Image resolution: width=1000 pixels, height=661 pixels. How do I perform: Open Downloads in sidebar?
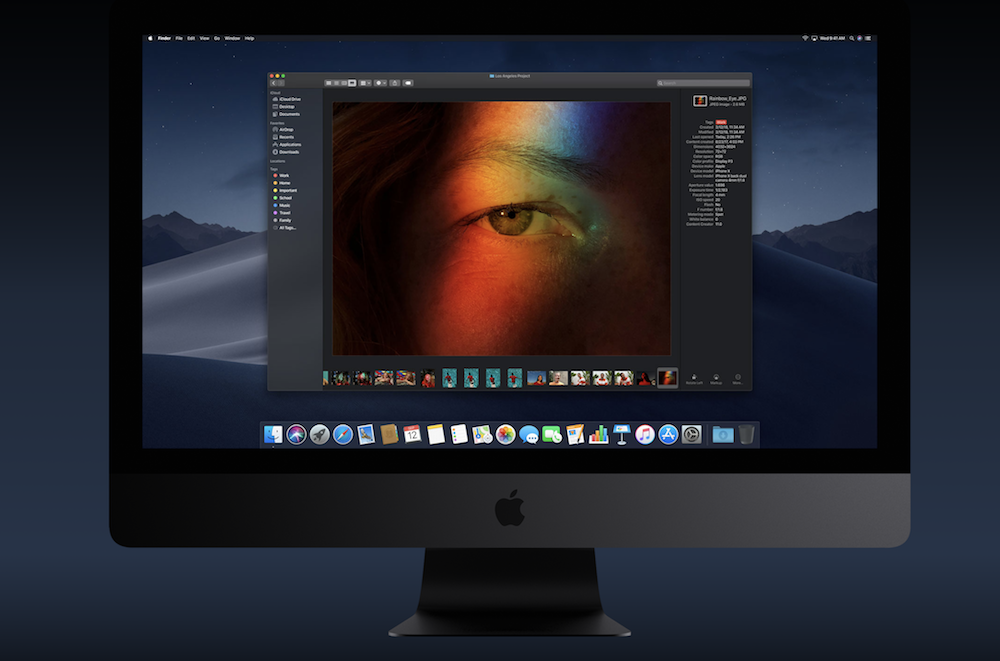coord(286,152)
